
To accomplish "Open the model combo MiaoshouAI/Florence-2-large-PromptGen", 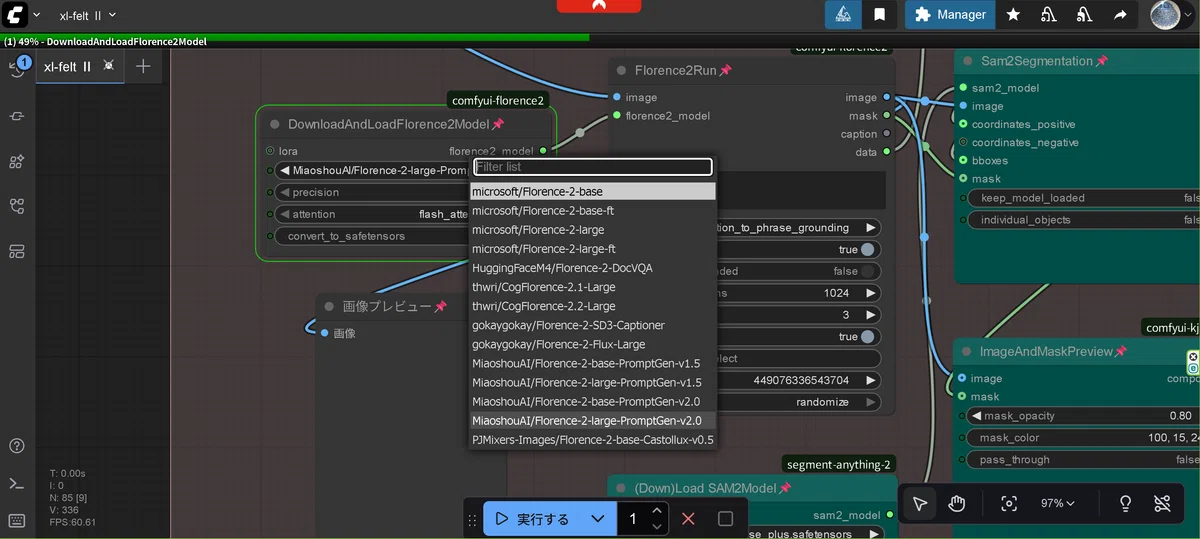I will 370,170.
